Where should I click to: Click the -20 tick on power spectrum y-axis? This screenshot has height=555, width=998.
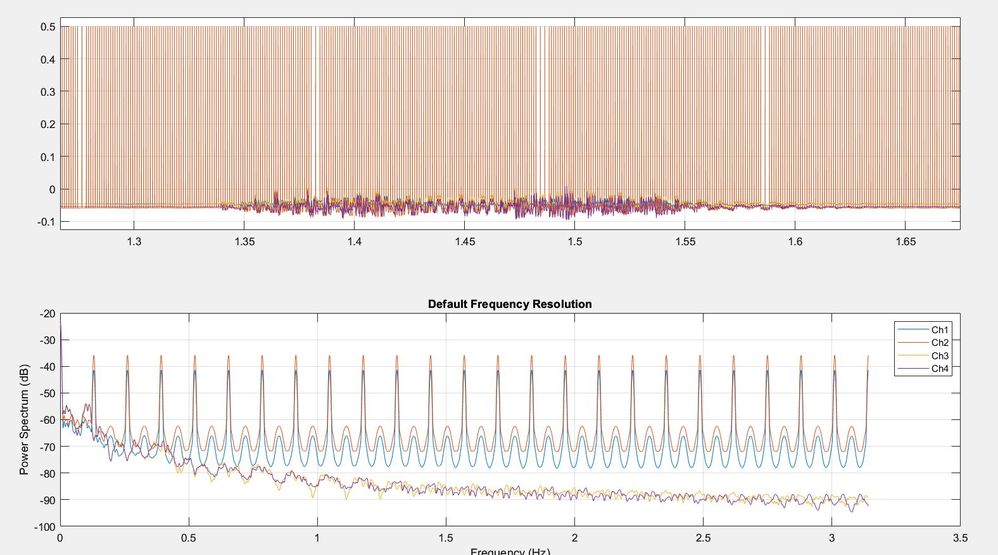coord(48,314)
